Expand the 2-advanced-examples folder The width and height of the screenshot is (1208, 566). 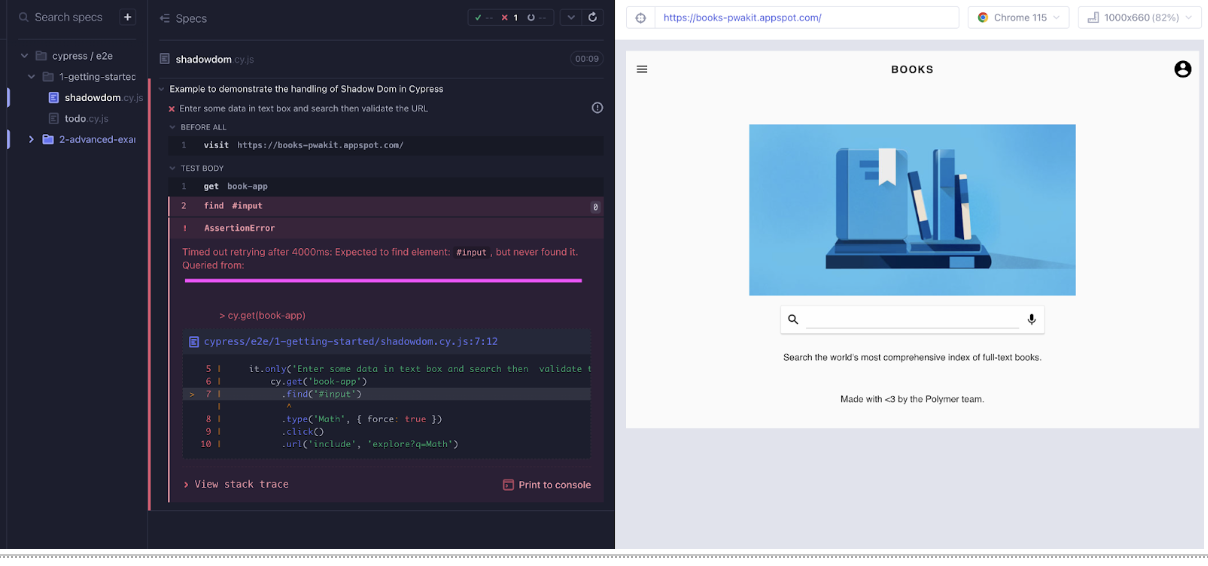point(31,139)
